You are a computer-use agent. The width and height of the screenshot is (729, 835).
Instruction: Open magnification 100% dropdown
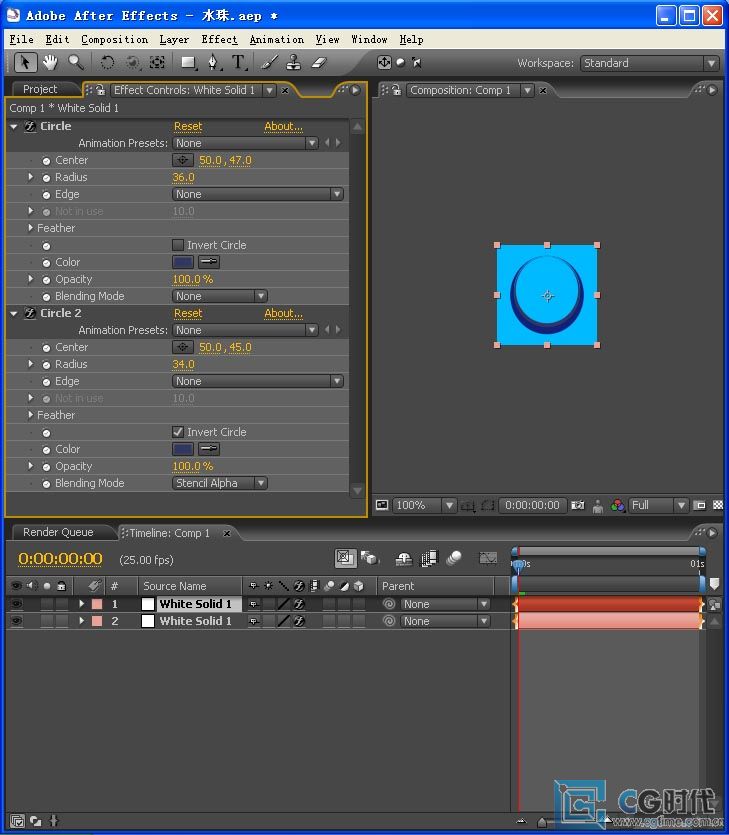pos(424,505)
